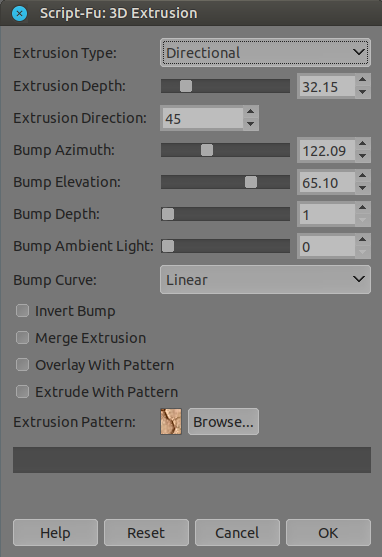Click the Bump Ambient Light slider
The width and height of the screenshot is (382, 557).
[x=225, y=246]
